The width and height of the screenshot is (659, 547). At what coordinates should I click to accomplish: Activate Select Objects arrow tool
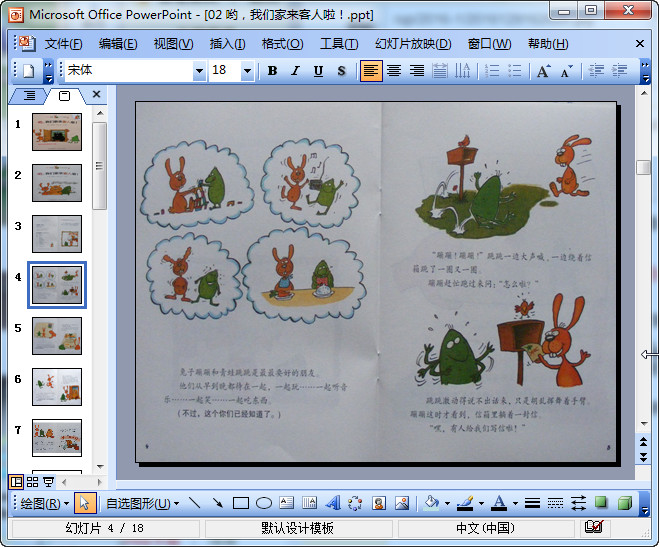tap(85, 503)
